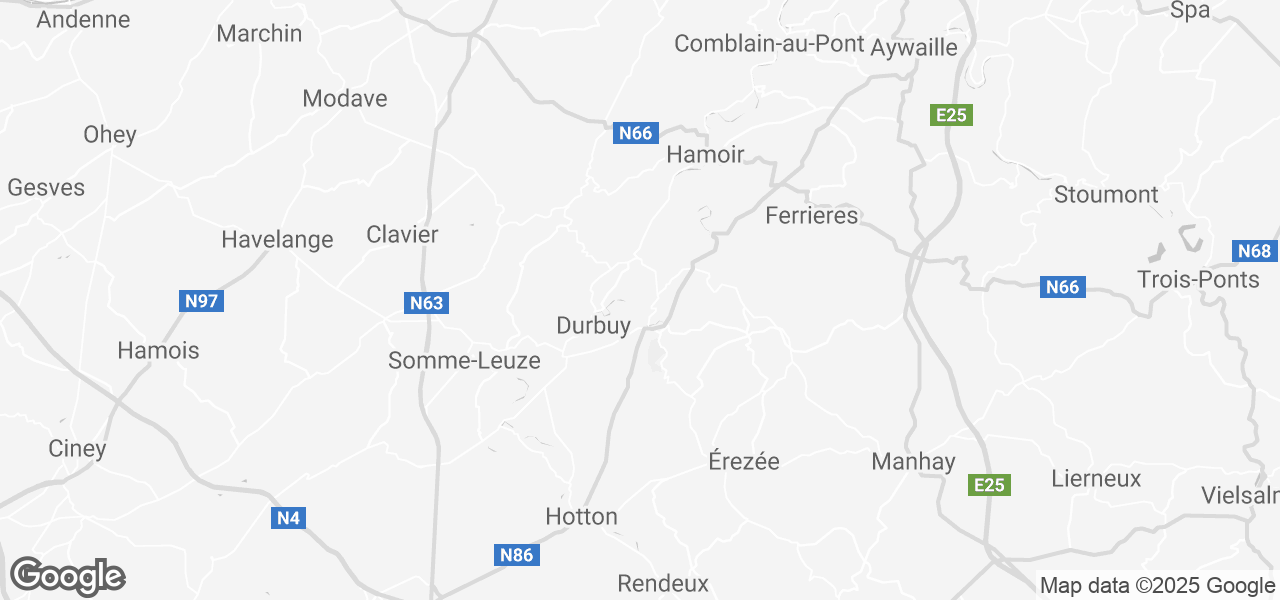Screen dimensions: 1280x600
Task: Click the E25 shield near Manhay
Action: [989, 485]
